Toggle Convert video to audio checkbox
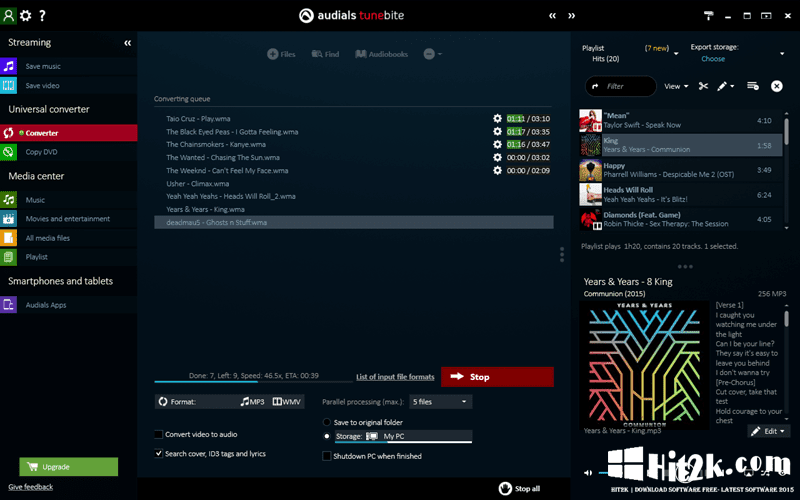 click(x=159, y=435)
